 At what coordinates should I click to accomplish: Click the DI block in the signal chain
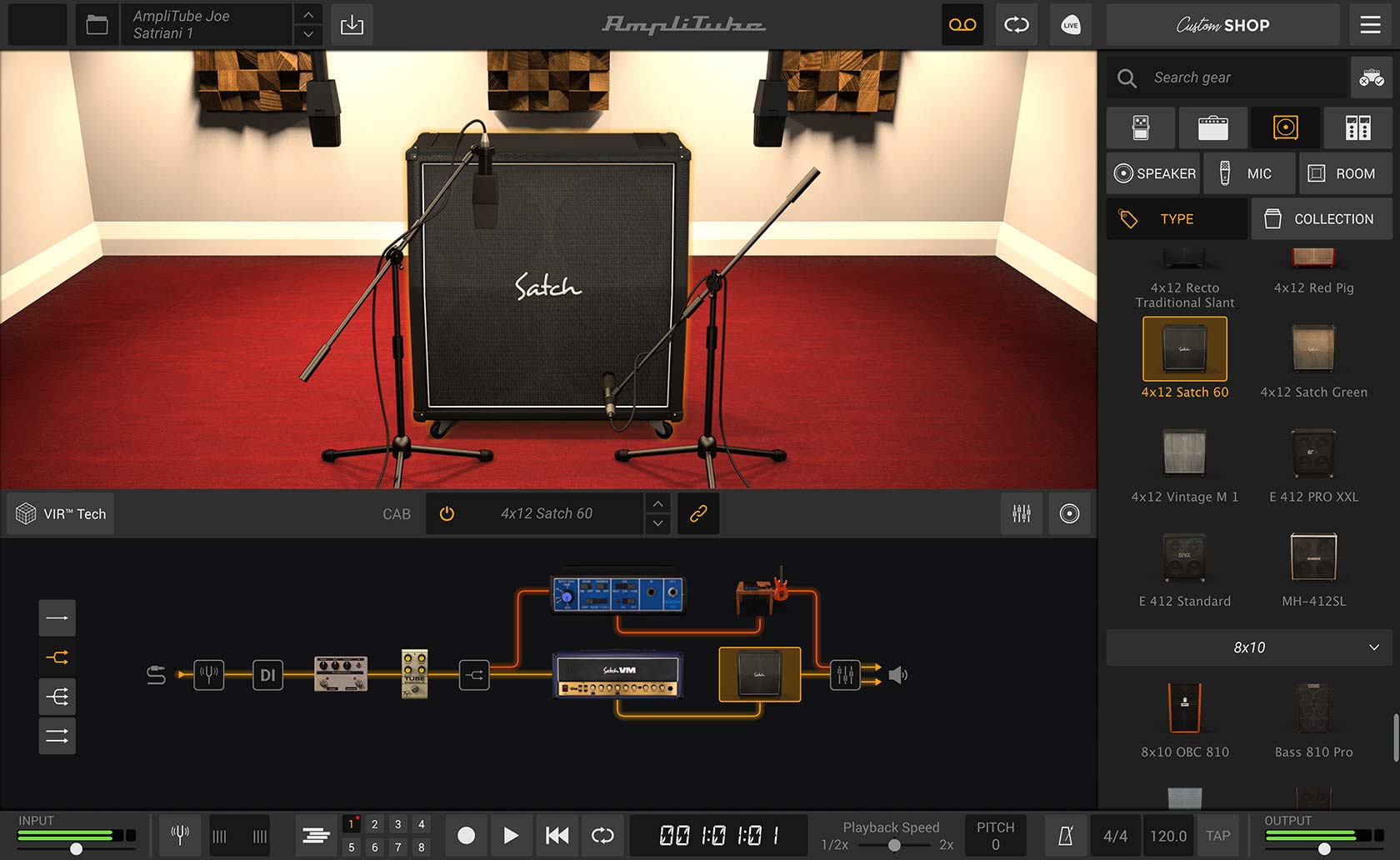(267, 674)
